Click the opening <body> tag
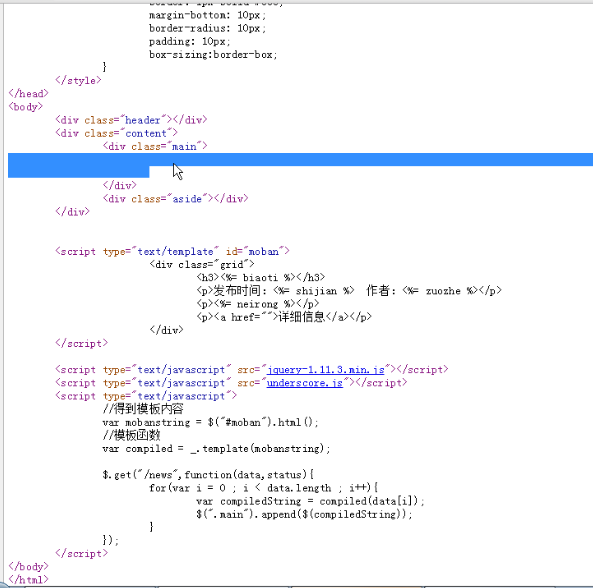The width and height of the screenshot is (593, 588). 25,107
